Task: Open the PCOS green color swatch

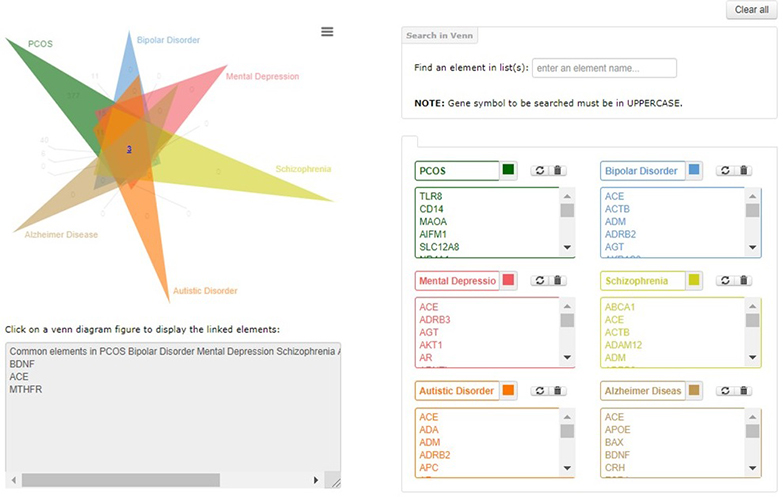Action: (x=509, y=171)
